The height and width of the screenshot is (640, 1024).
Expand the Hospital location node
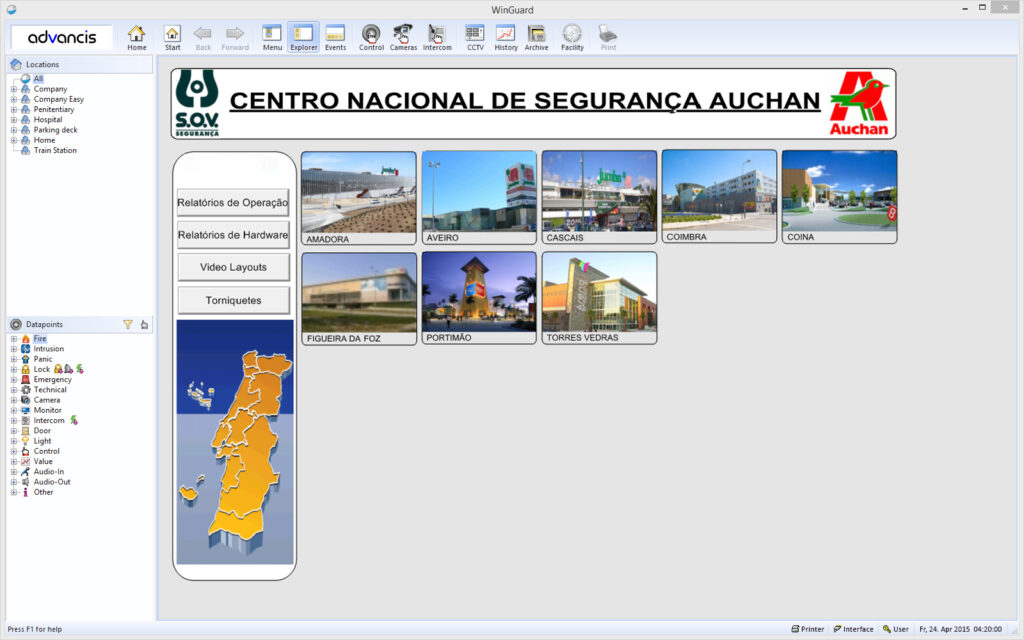[14, 120]
